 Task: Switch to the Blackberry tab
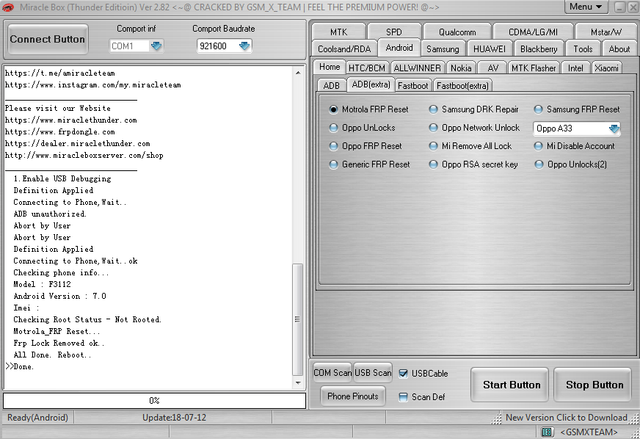click(x=539, y=49)
